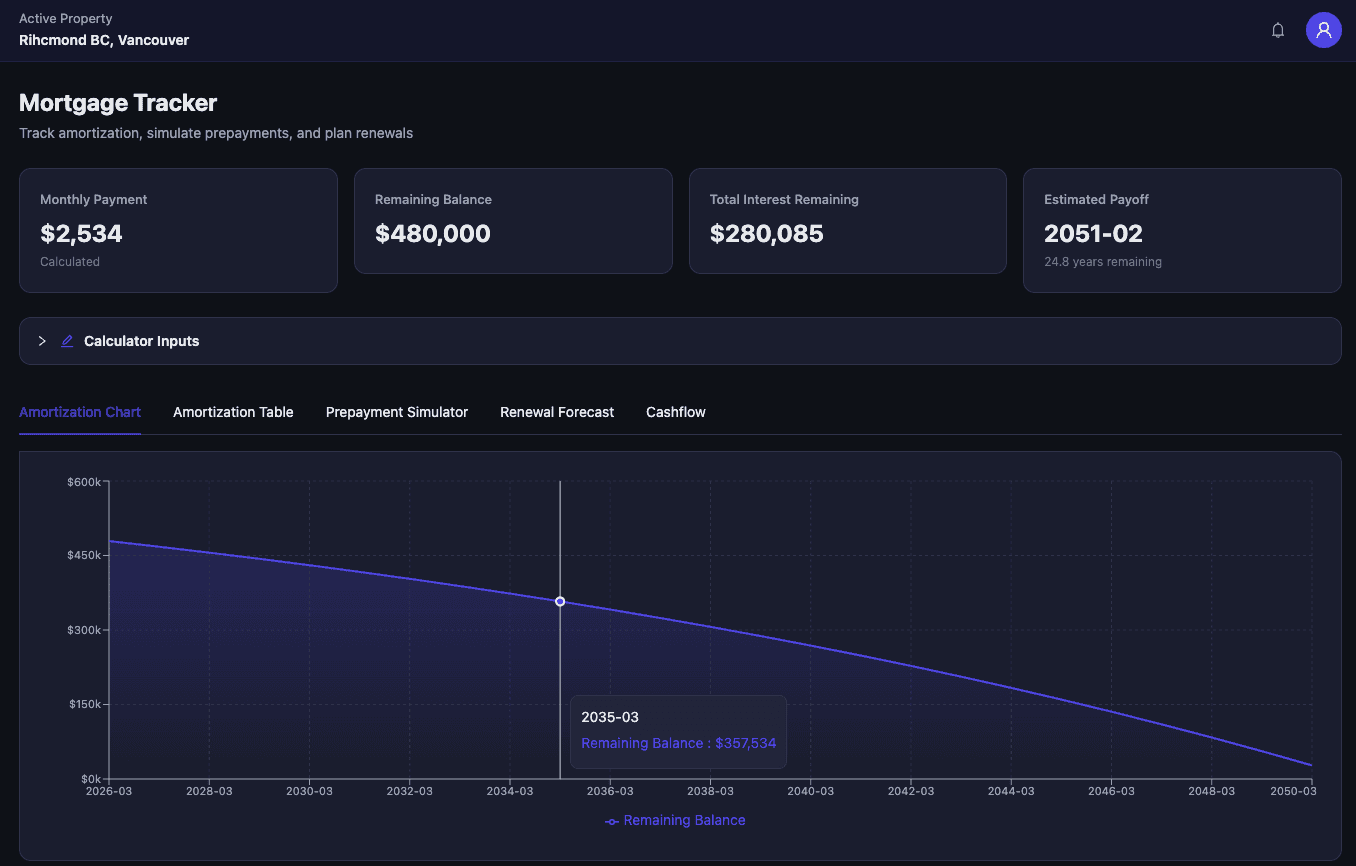
Task: Toggle the Remaining Balance legend label
Action: click(x=684, y=821)
